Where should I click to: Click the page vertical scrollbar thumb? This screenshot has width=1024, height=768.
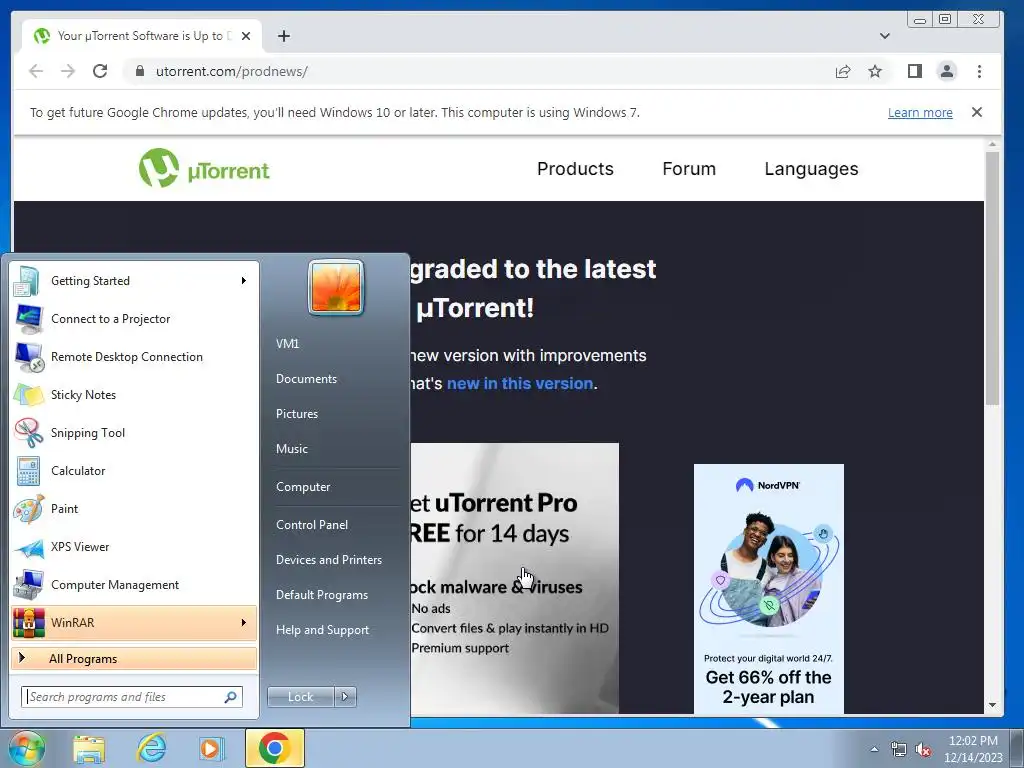click(x=992, y=278)
